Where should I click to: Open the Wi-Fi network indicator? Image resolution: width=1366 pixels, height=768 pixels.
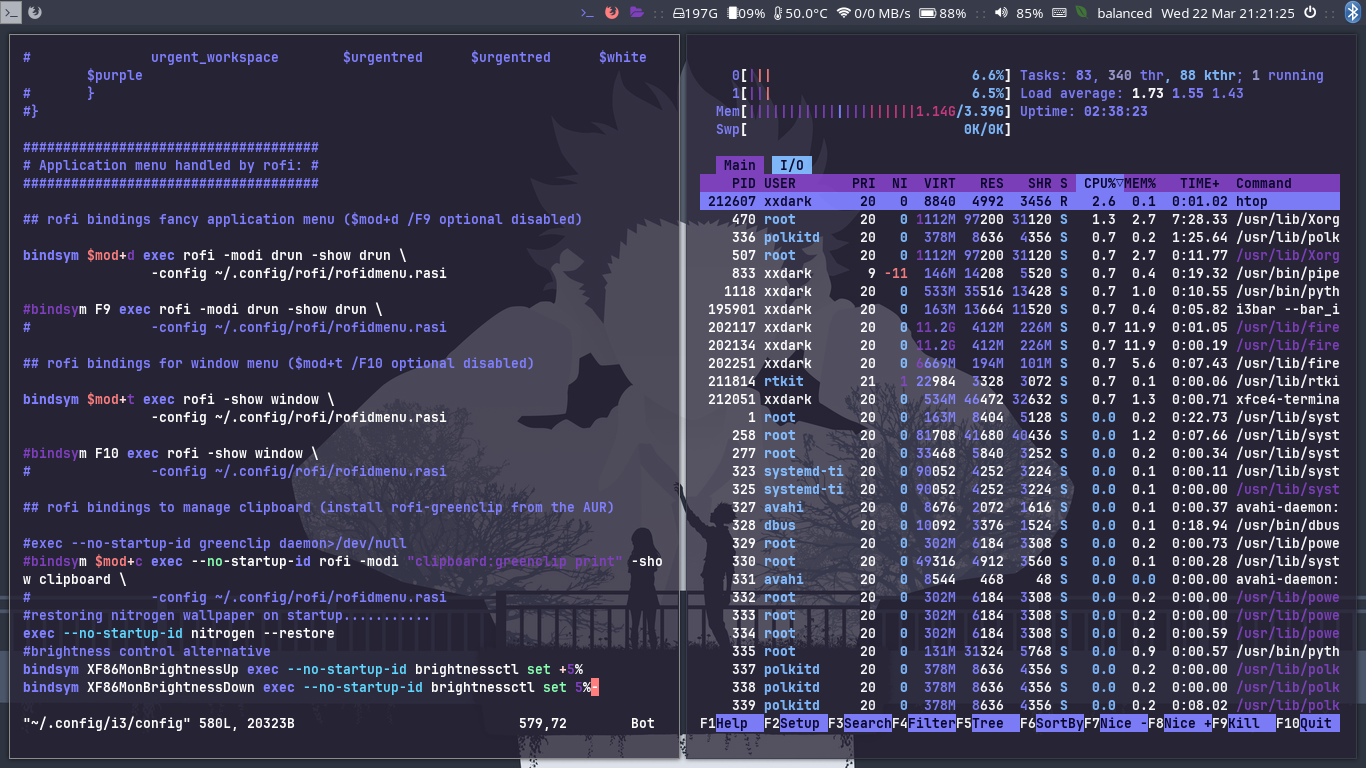click(872, 13)
